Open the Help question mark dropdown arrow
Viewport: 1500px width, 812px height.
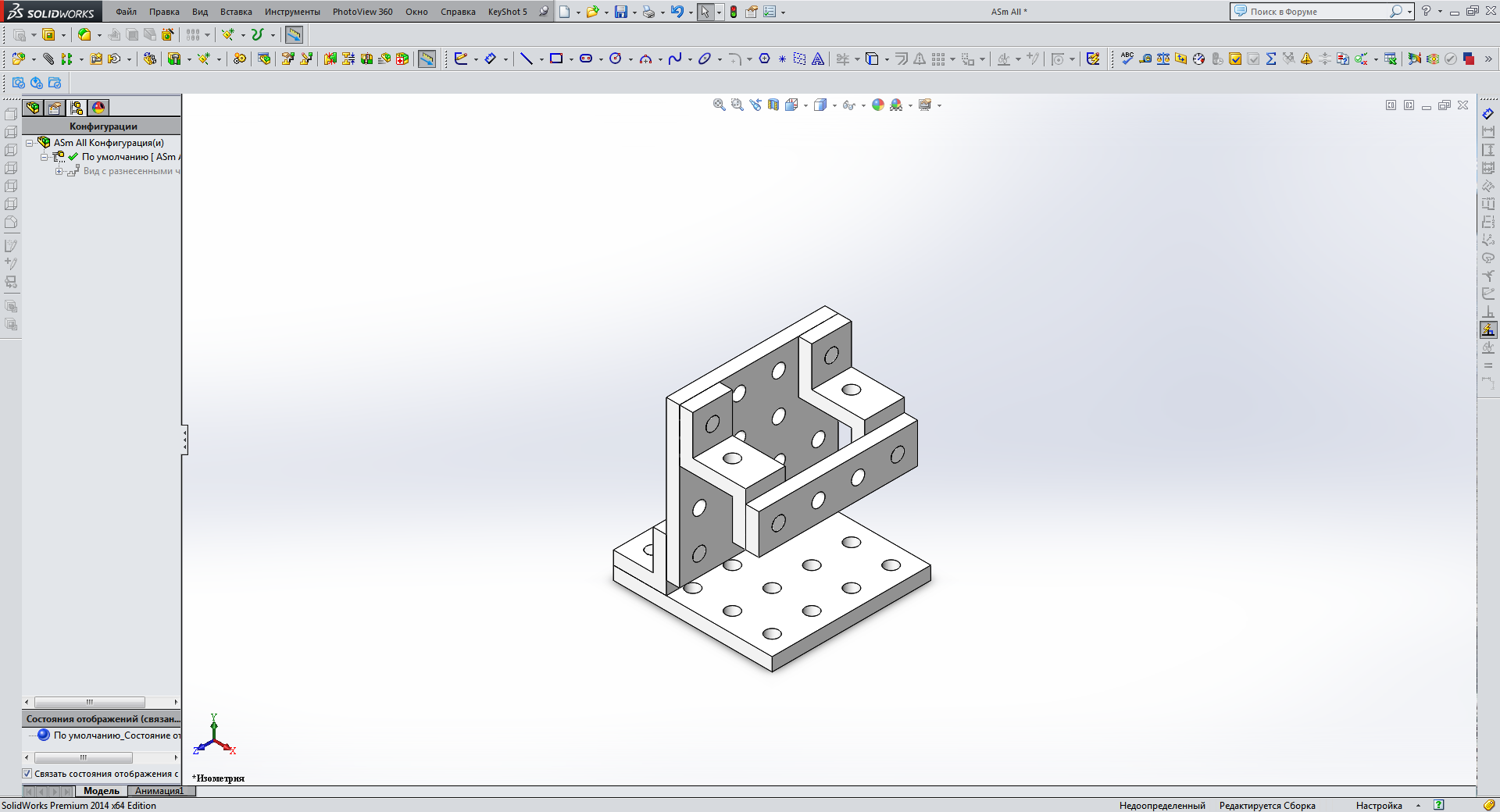pyautogui.click(x=1440, y=12)
